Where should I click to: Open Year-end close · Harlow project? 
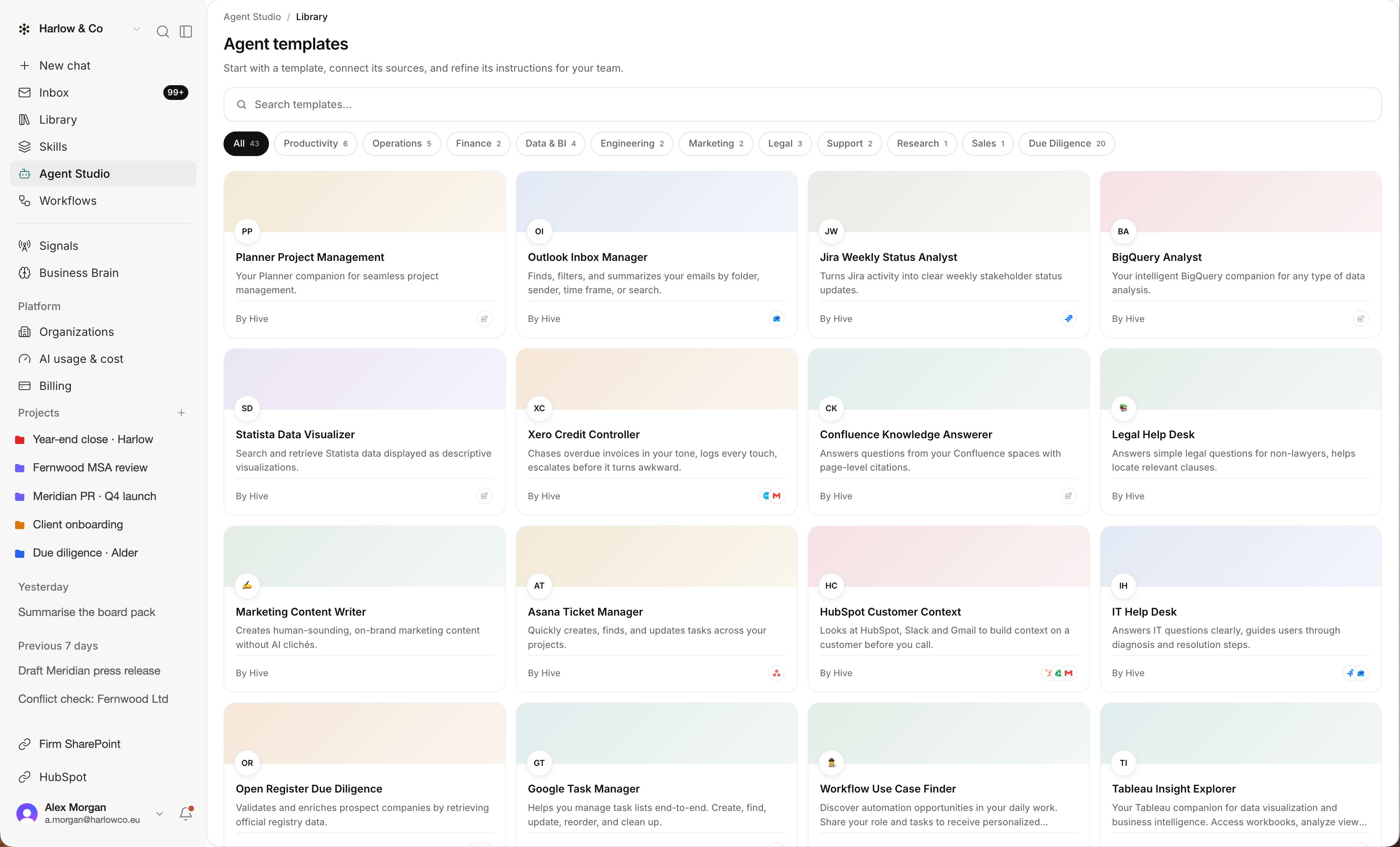coord(103,439)
